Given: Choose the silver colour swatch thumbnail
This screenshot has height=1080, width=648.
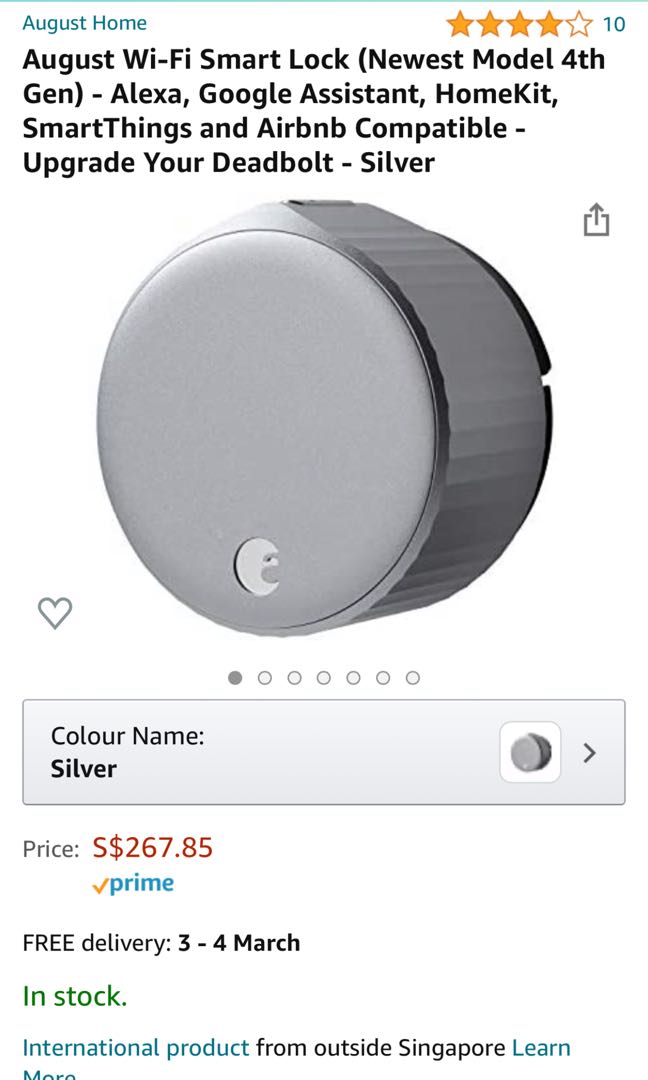Looking at the screenshot, I should (x=530, y=752).
